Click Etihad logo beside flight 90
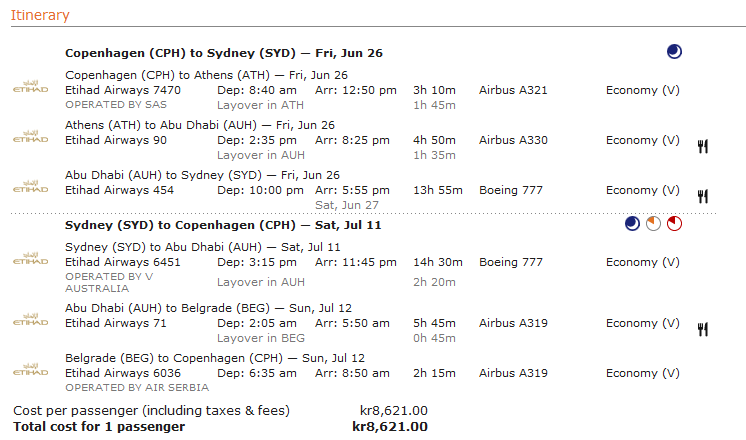The width and height of the screenshot is (746, 440). tap(30, 137)
